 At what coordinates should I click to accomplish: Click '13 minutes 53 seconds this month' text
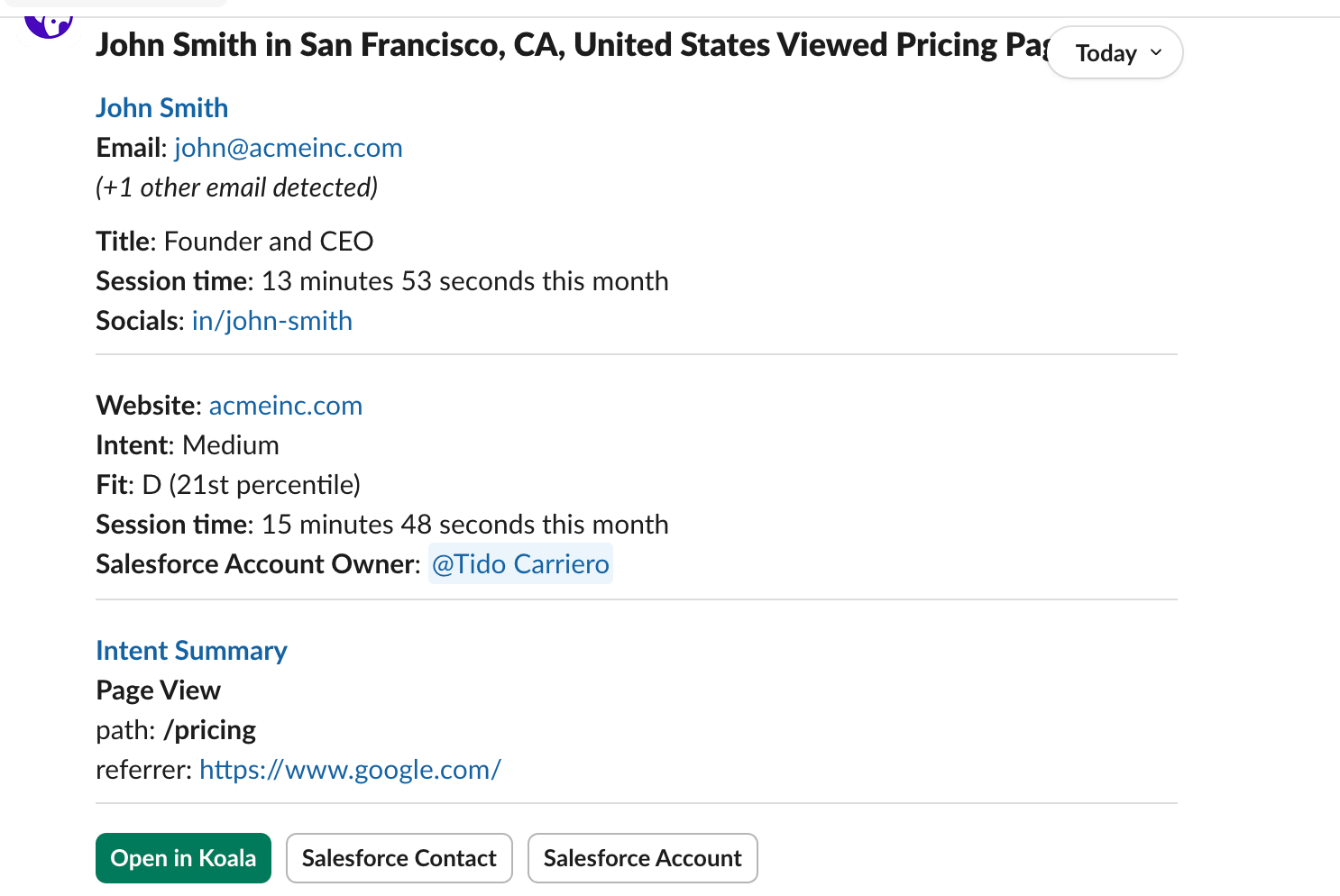pos(465,281)
